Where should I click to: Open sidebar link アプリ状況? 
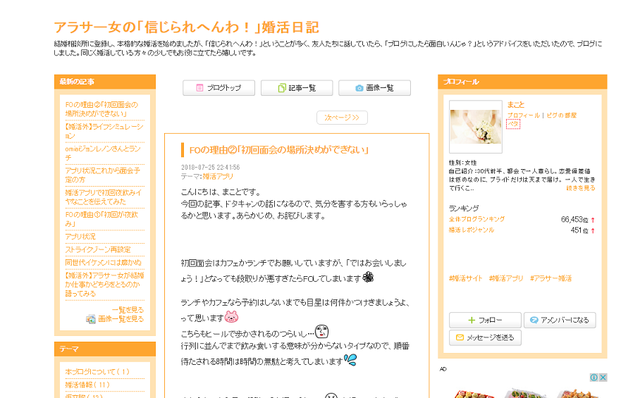pyautogui.click(x=80, y=237)
